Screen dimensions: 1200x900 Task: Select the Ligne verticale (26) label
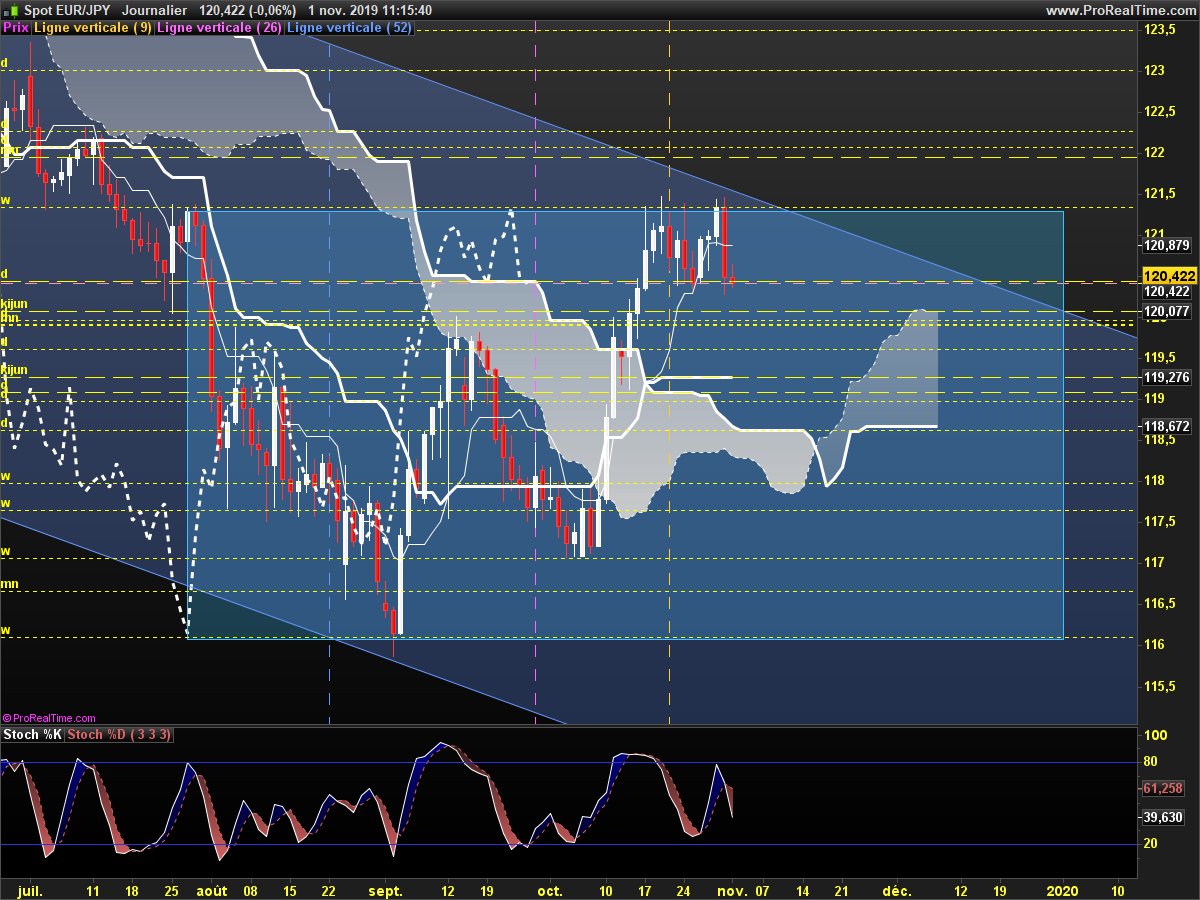(220, 28)
